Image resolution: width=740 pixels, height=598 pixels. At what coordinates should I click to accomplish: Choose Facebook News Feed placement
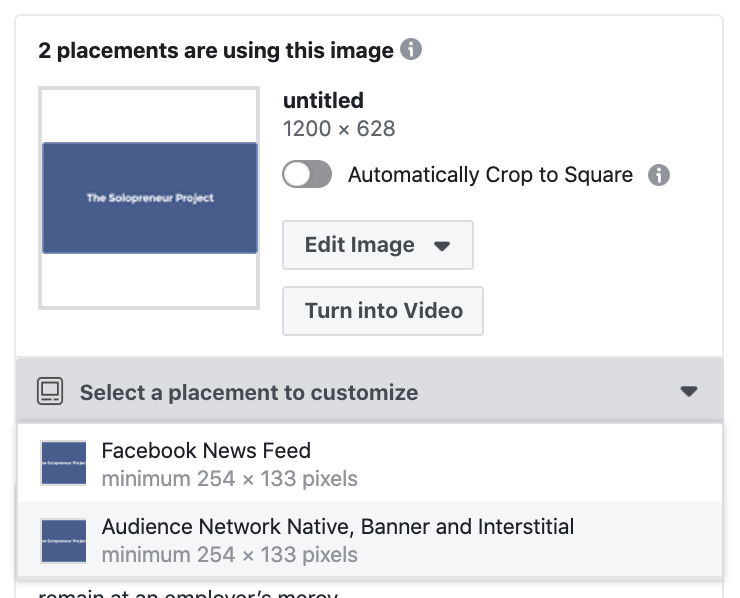pos(370,463)
